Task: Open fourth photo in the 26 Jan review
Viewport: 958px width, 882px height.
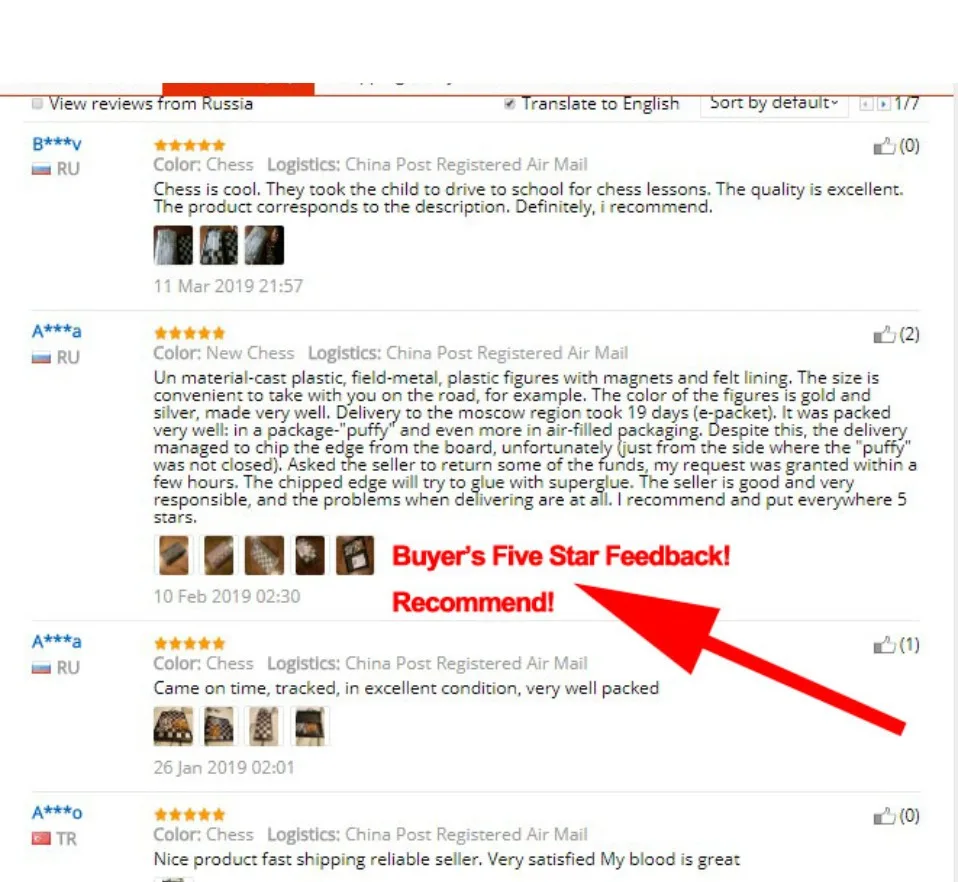Action: (x=310, y=726)
